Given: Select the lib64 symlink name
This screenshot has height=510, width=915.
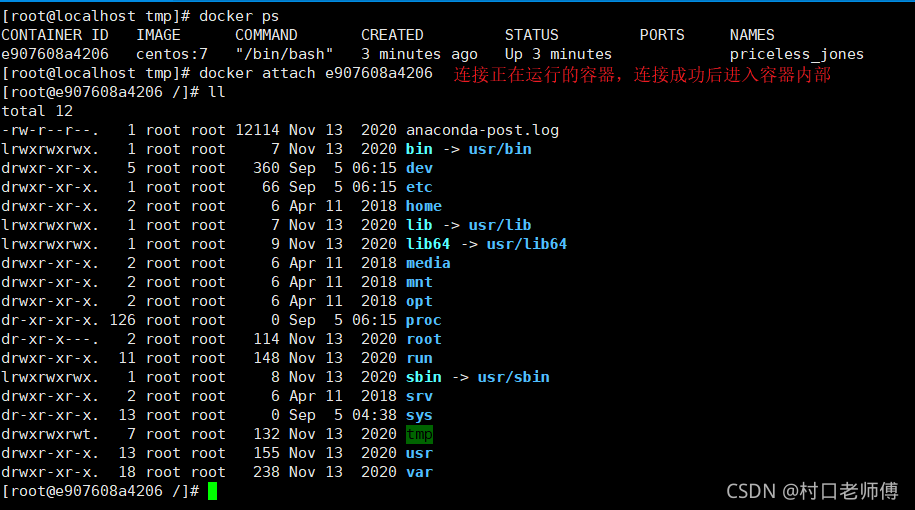Looking at the screenshot, I should (428, 244).
